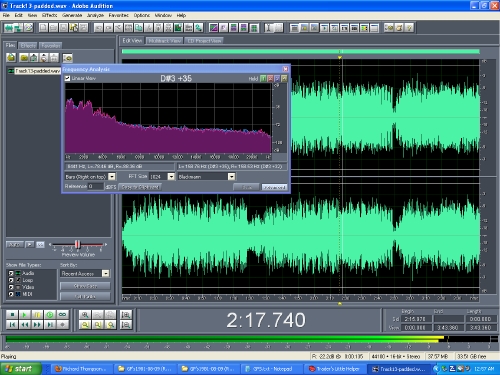Click New File icon in toolbar
The height and width of the screenshot is (375, 500).
click(43, 28)
